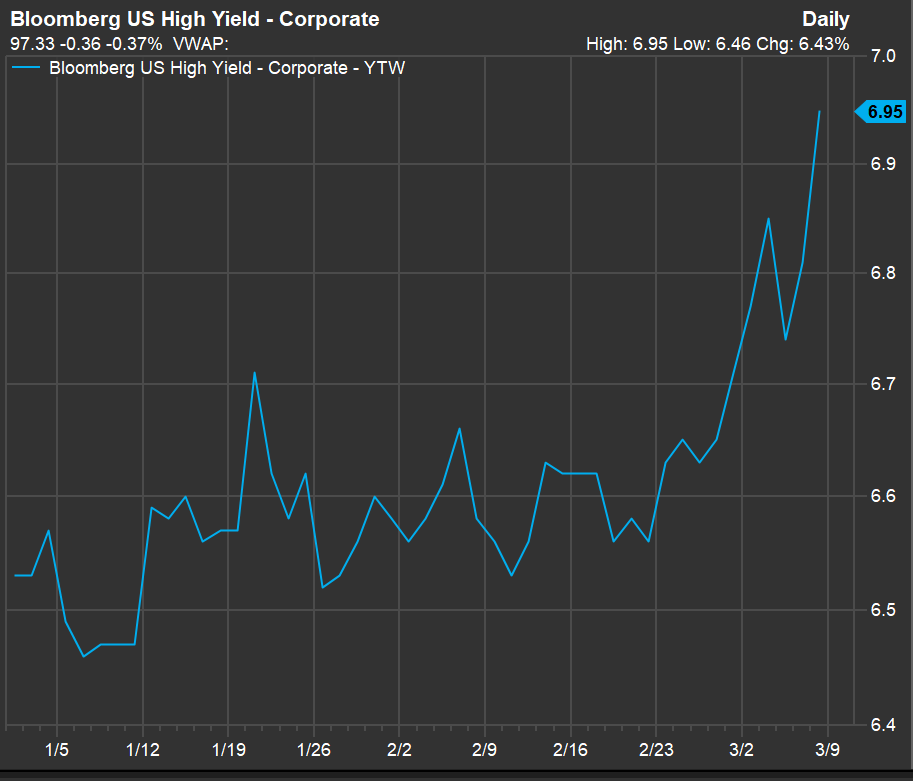
Task: Click the 2/16 date label
Action: [x=570, y=750]
